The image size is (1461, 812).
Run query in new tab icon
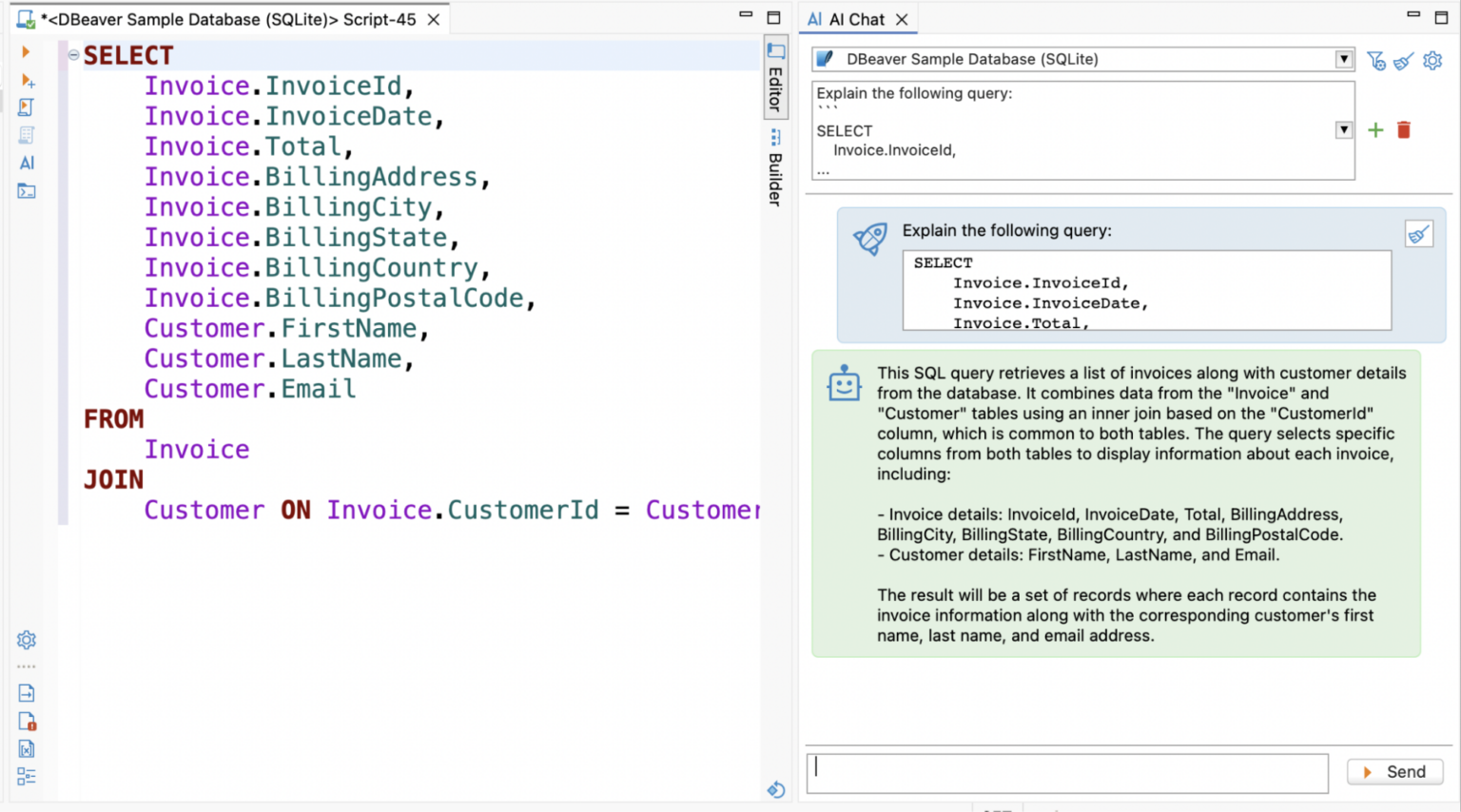point(27,81)
